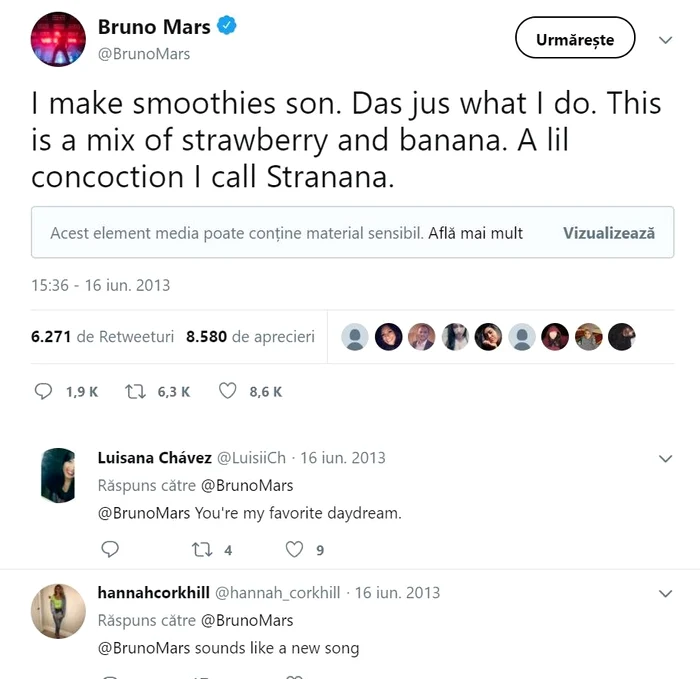Image resolution: width=700 pixels, height=679 pixels.
Task: Open Luisana Chávez's avatar
Action: tap(58, 474)
